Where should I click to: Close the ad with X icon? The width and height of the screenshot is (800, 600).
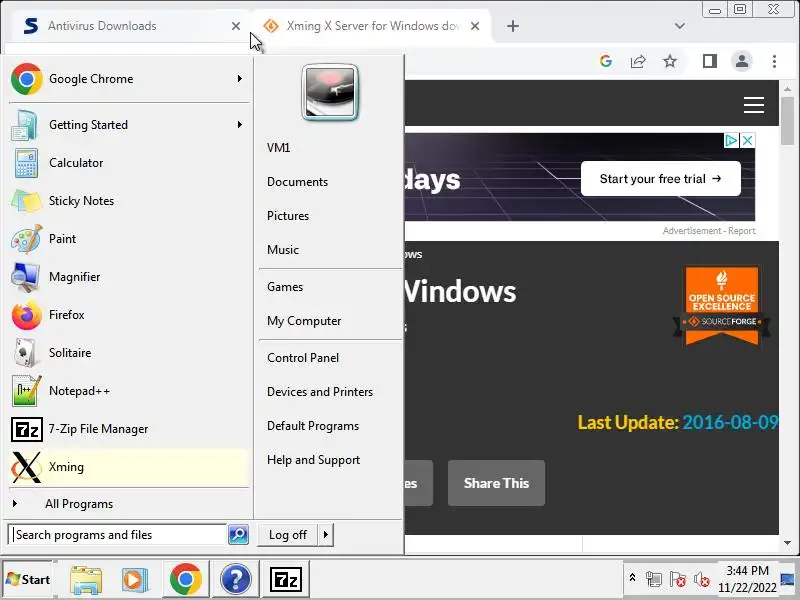(747, 140)
